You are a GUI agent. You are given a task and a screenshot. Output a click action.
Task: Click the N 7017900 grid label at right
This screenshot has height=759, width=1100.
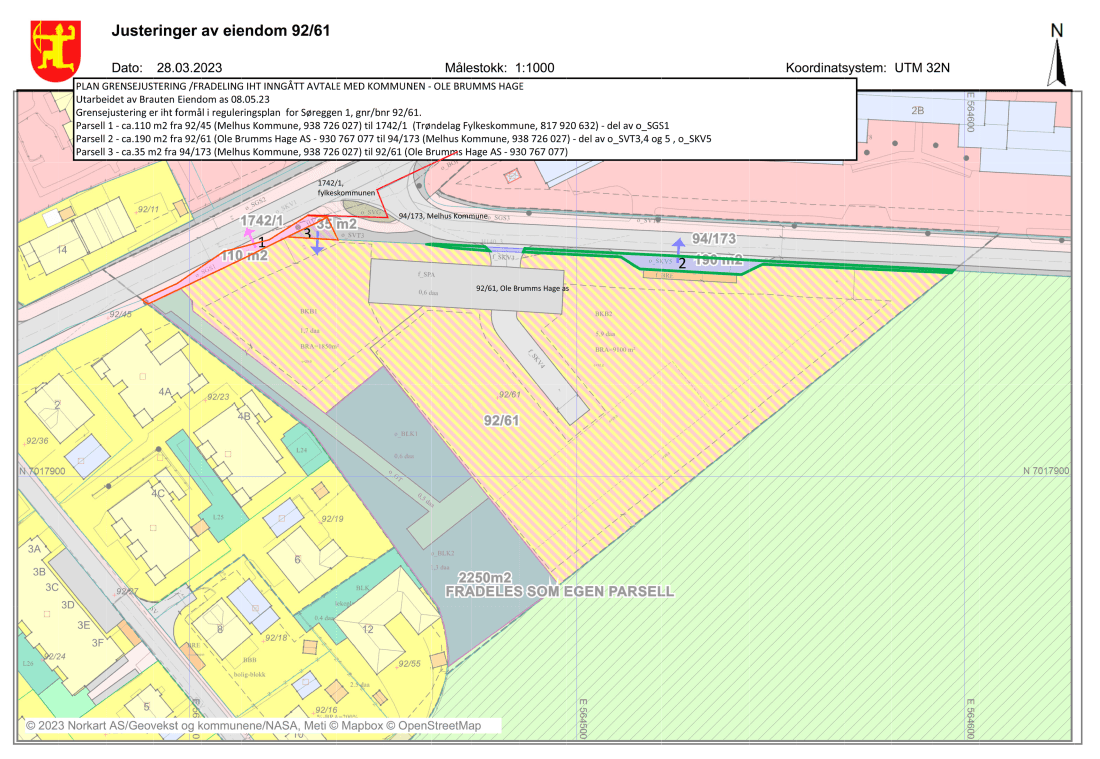point(1046,471)
